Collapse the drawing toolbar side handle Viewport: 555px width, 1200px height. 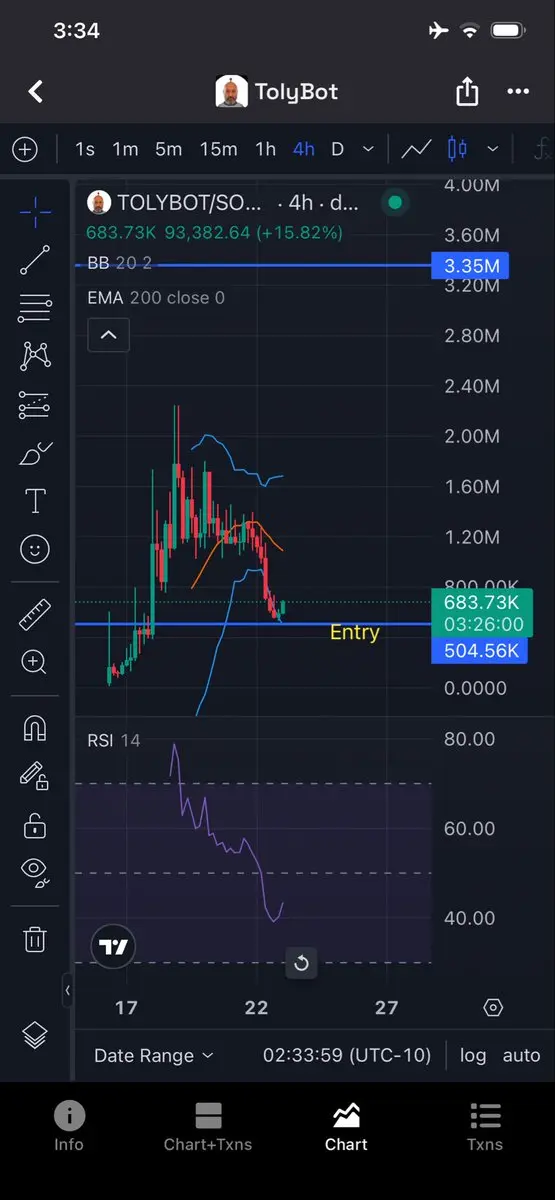[68, 990]
